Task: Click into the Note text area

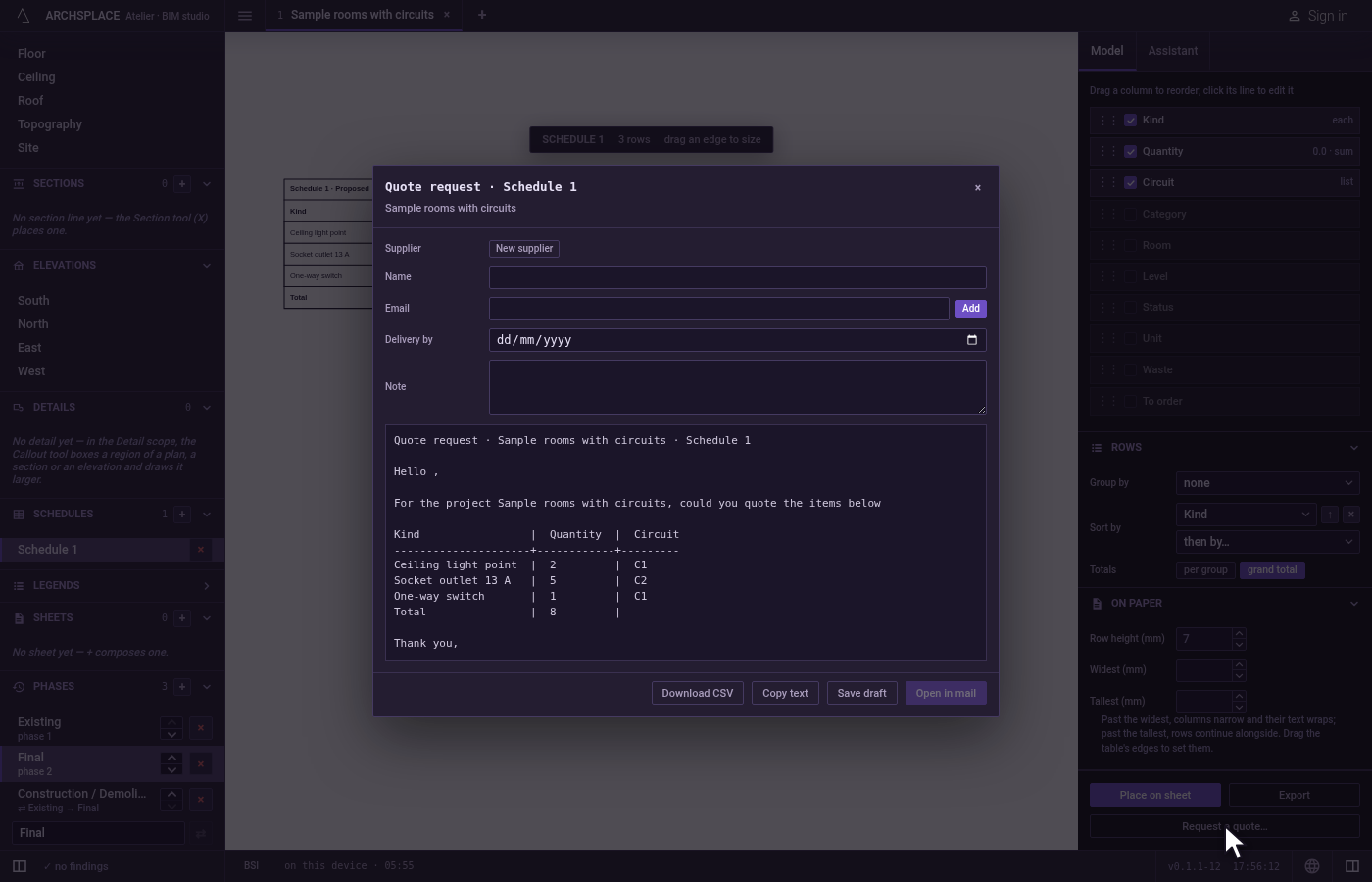Action: [x=738, y=387]
